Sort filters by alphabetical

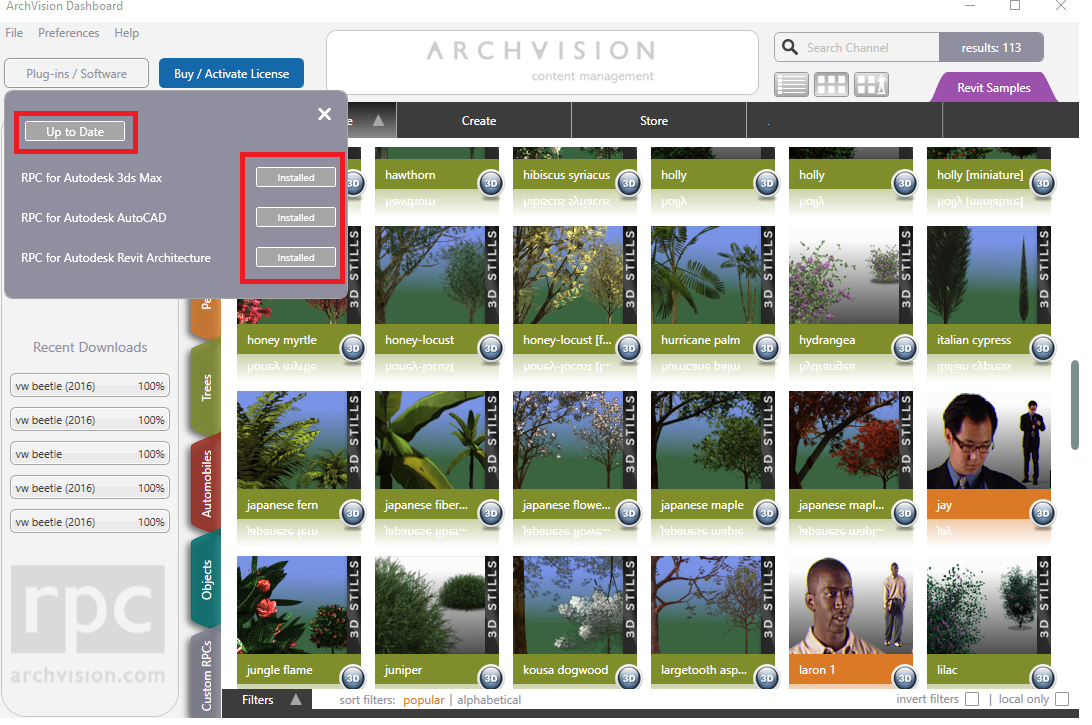click(489, 700)
